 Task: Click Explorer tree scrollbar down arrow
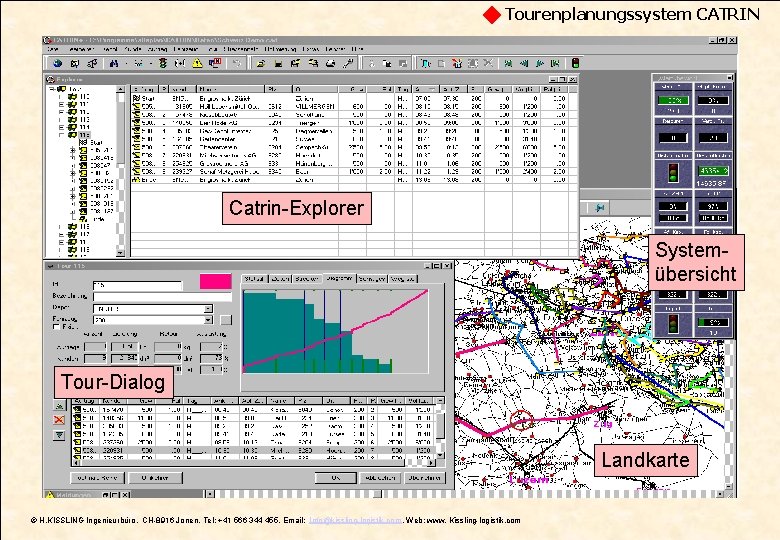tap(120, 253)
